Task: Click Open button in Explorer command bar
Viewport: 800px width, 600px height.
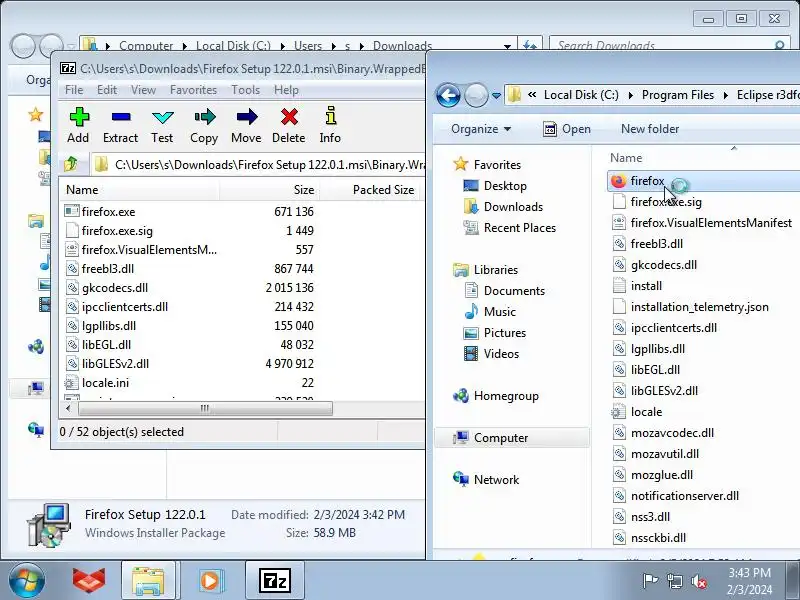Action: [567, 129]
